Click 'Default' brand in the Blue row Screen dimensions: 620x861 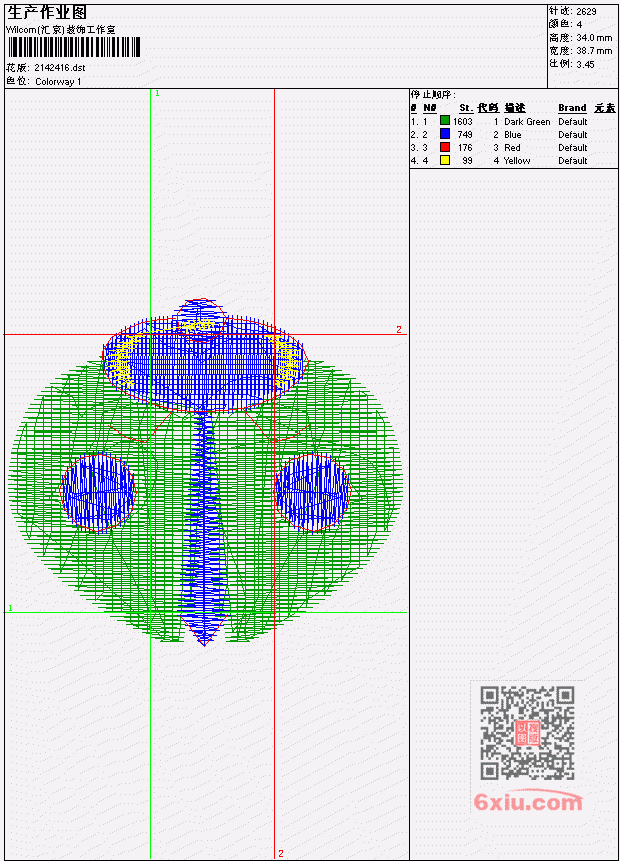tap(573, 135)
